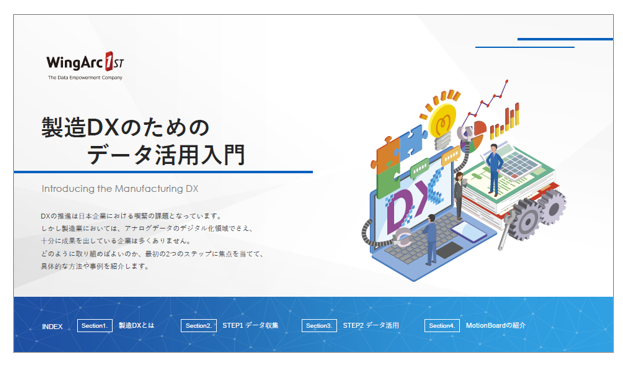
Task: Click paragraph line starting 具体的な方法や事例
Action: 95,266
